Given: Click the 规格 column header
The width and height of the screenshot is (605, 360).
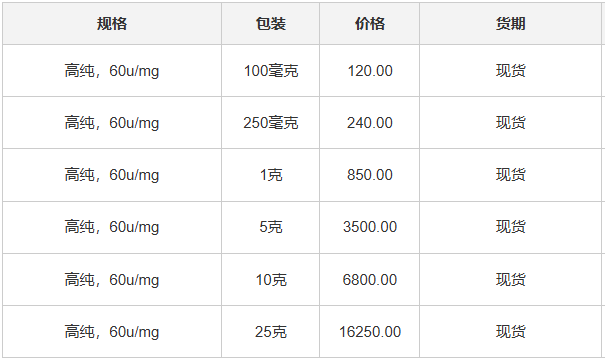Looking at the screenshot, I should (112, 24).
